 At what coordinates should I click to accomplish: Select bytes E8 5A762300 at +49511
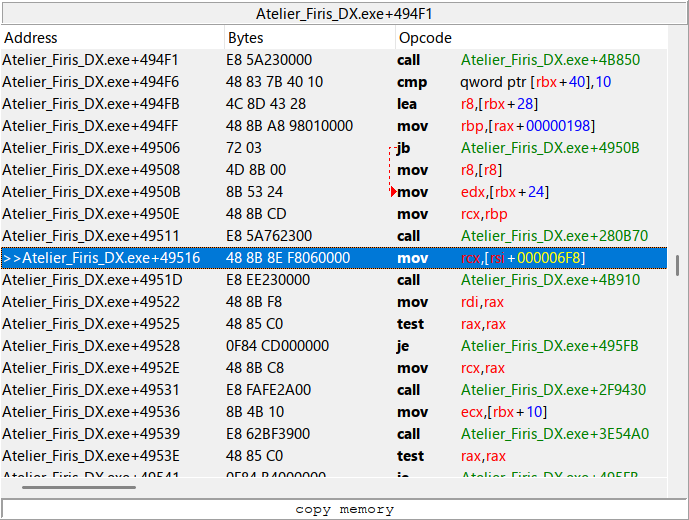tap(269, 236)
